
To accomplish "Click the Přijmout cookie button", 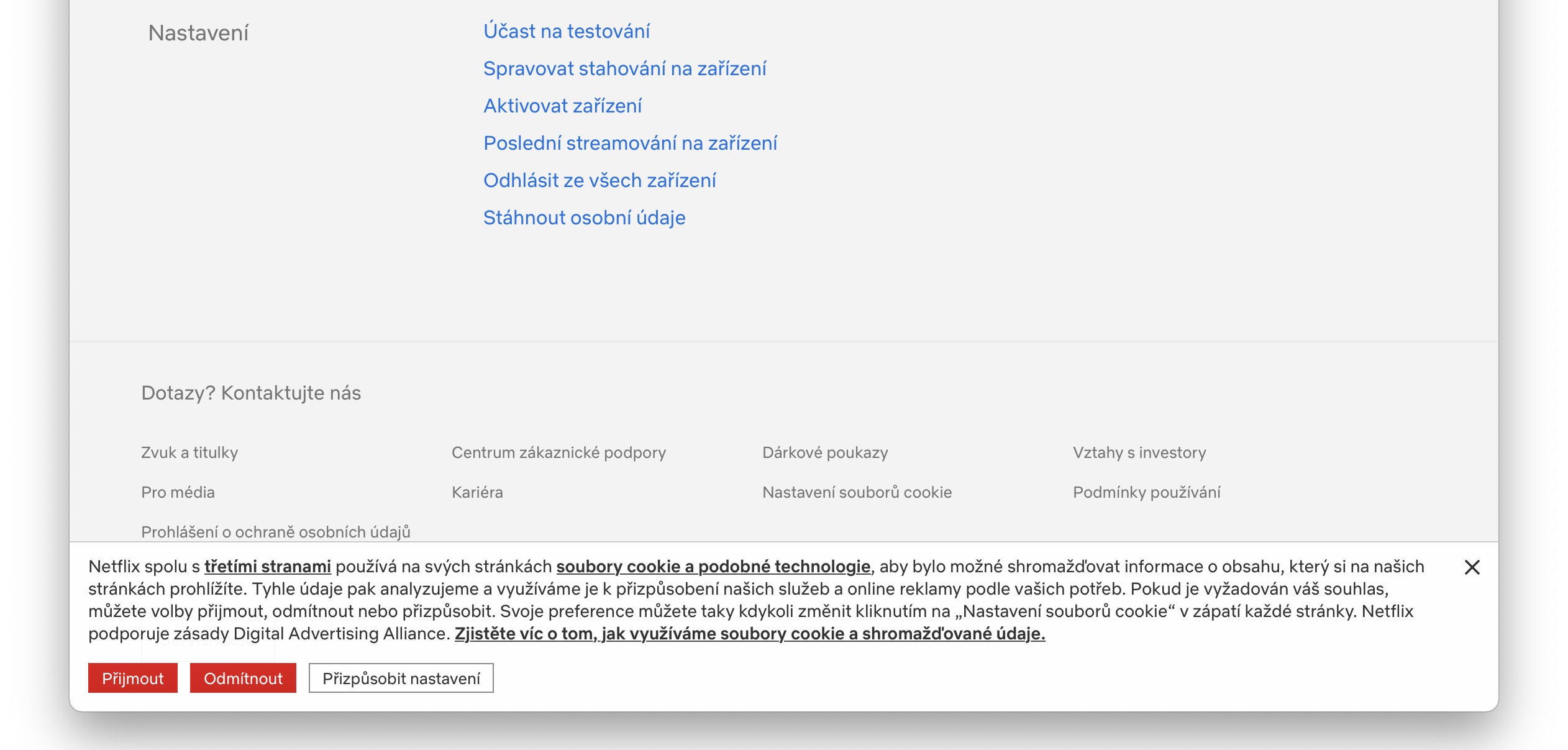I will [132, 678].
